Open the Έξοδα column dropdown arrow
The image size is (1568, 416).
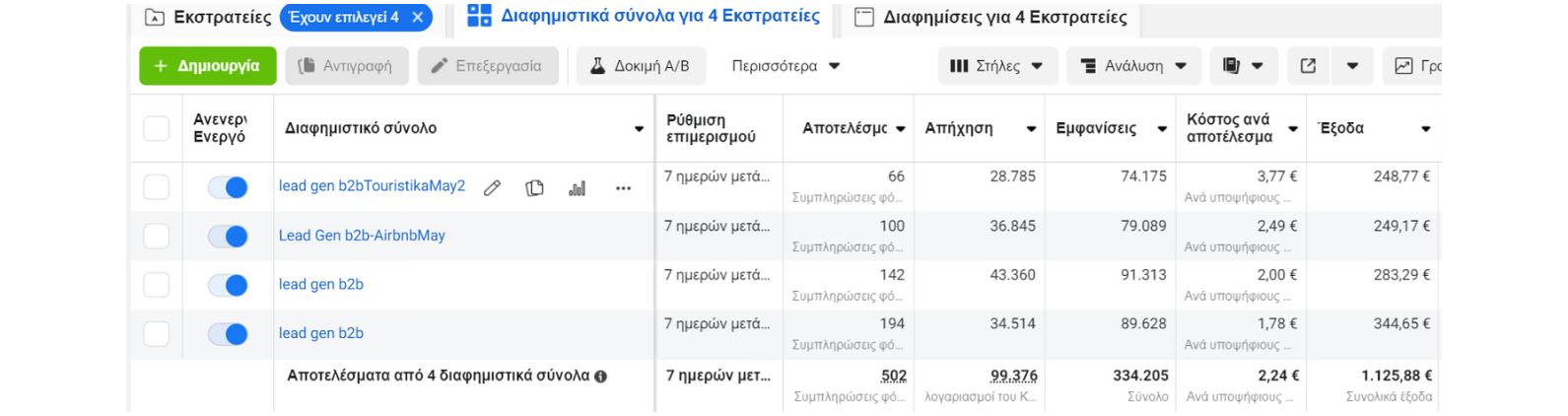click(1425, 129)
